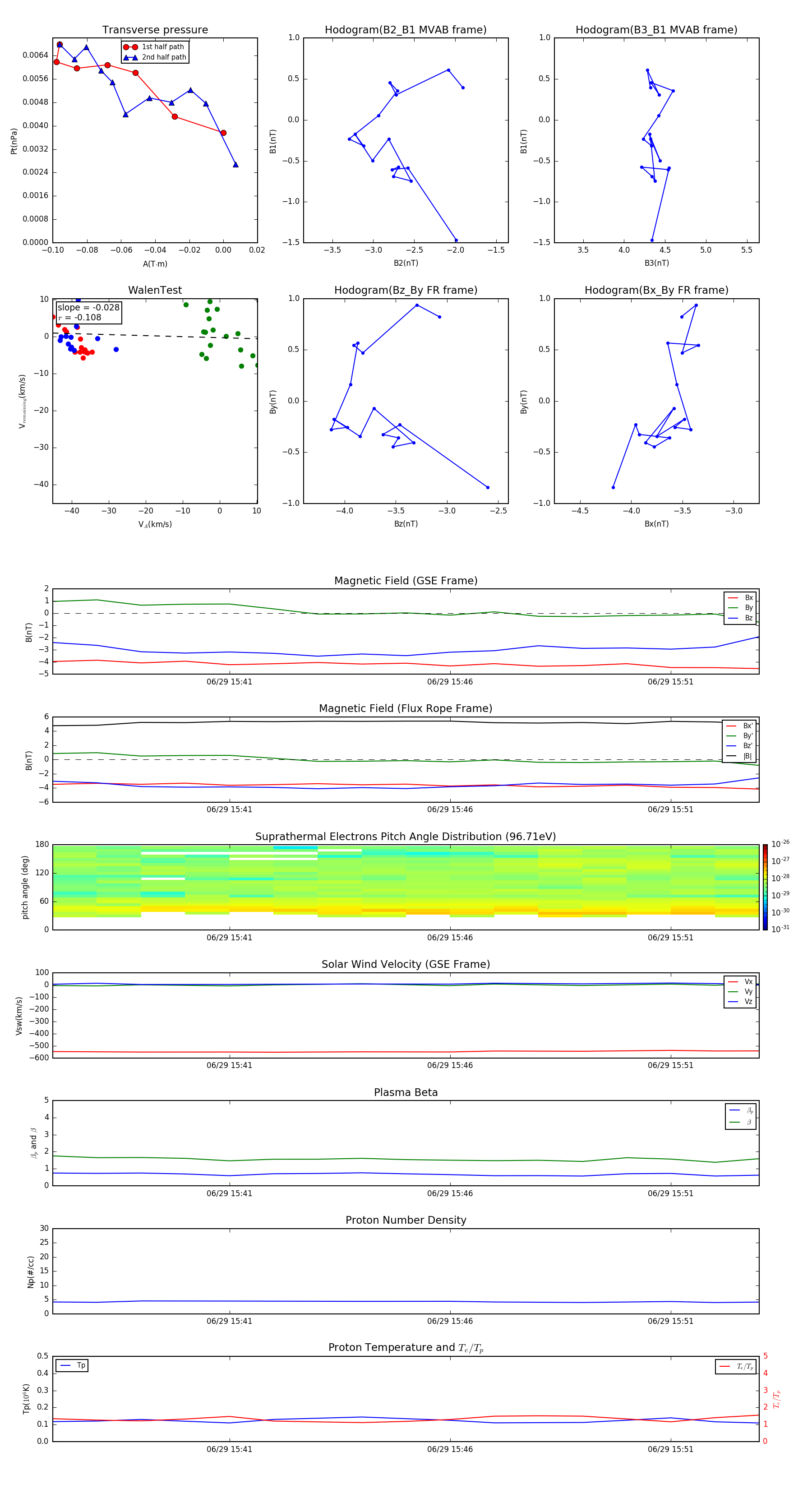Image resolution: width=812 pixels, height=1489 pixels.
Task: Click 'Proton Temperature and Te/Tp' title
Action: point(406,1348)
